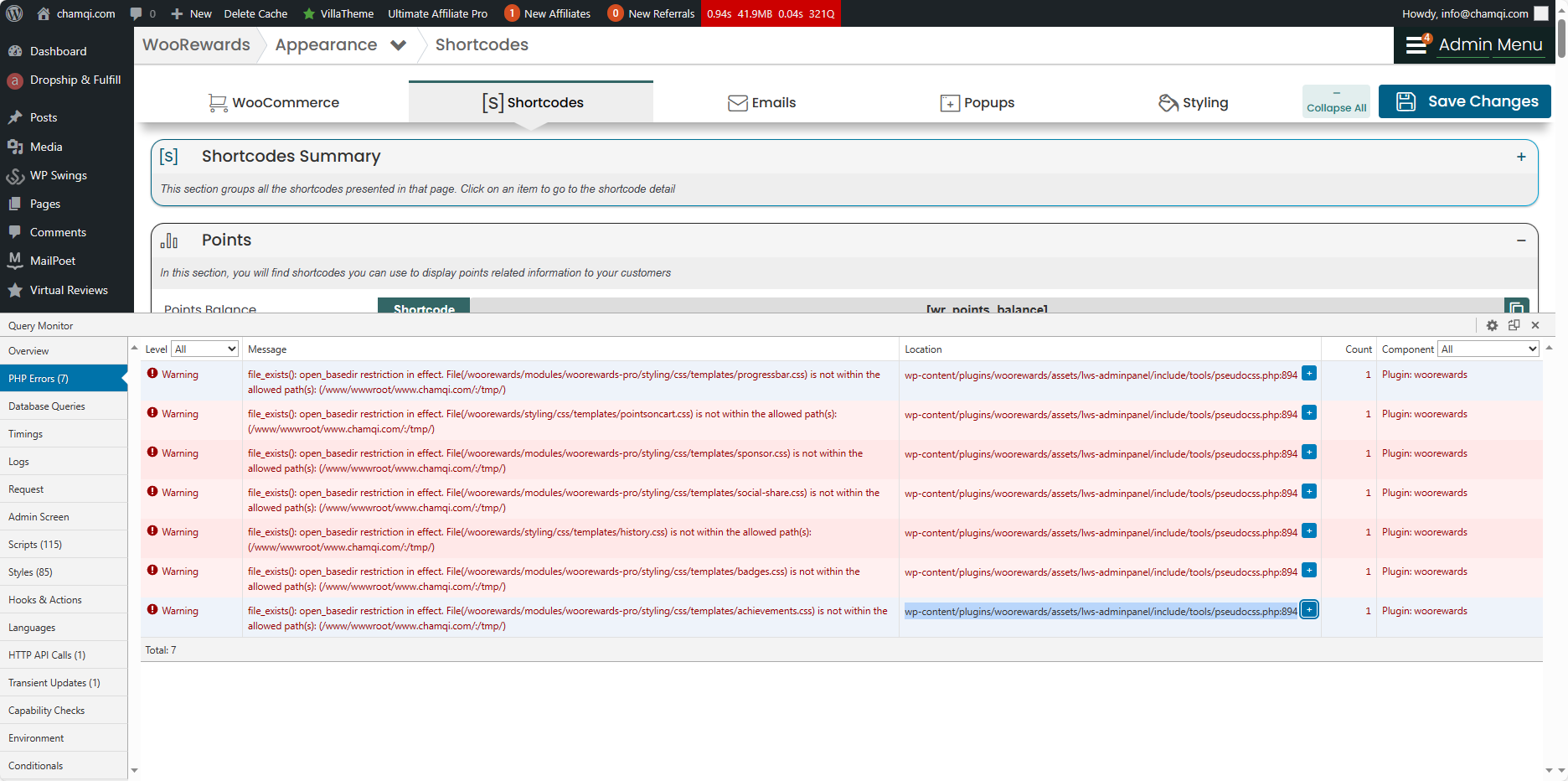Open Admin Screen panel
This screenshot has width=1568, height=781.
click(x=64, y=517)
